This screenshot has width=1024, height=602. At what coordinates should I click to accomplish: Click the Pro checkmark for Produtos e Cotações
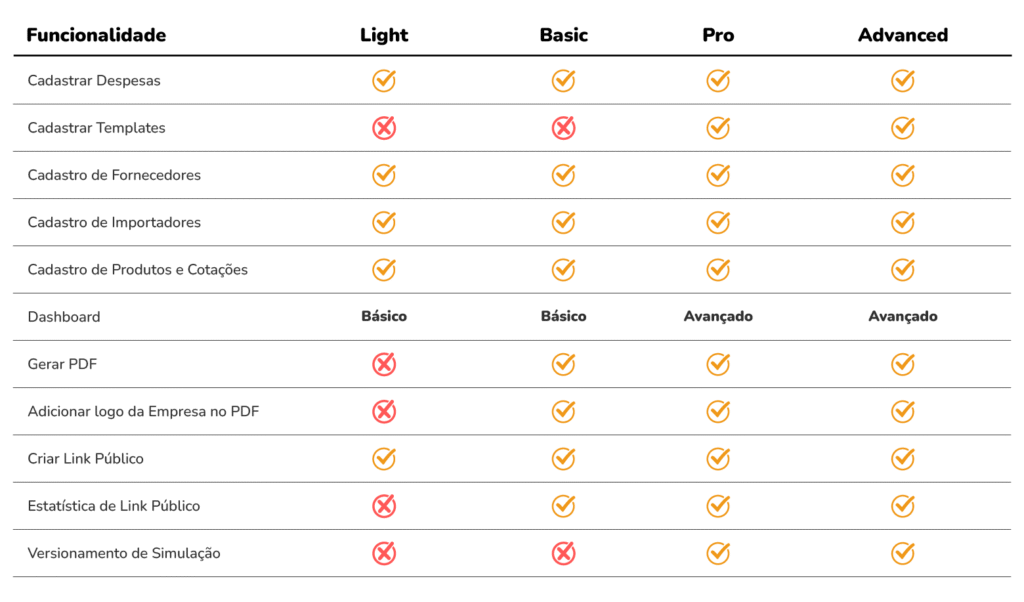click(718, 269)
